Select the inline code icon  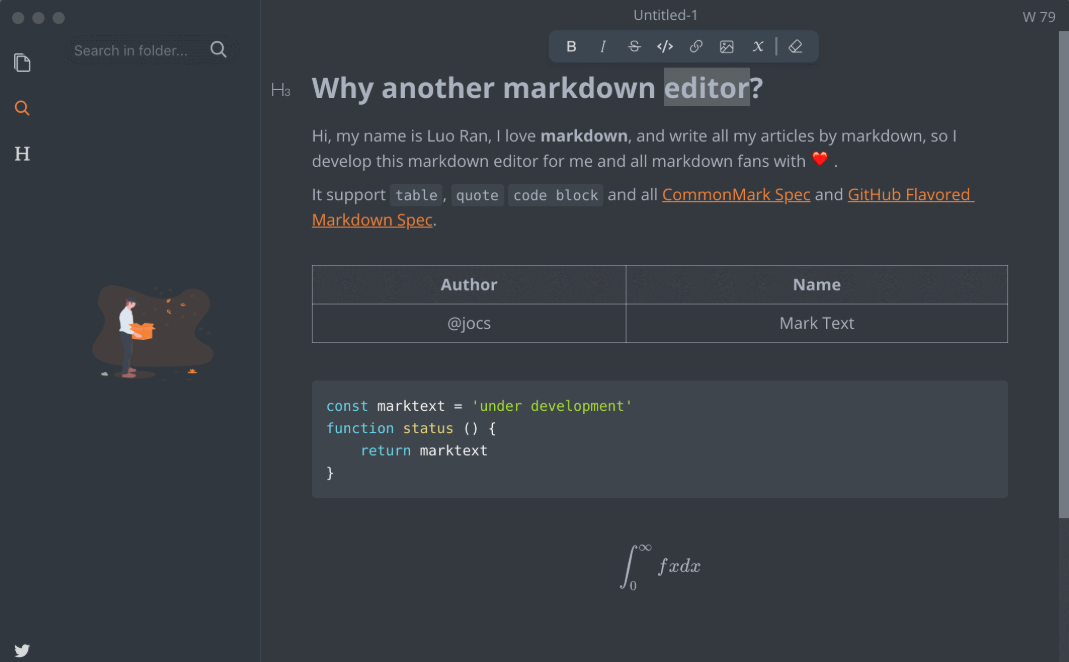pyautogui.click(x=664, y=46)
